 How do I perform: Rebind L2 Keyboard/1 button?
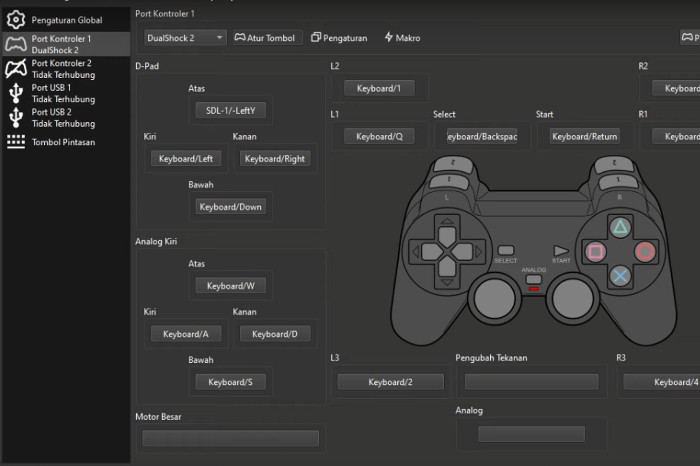tap(379, 88)
